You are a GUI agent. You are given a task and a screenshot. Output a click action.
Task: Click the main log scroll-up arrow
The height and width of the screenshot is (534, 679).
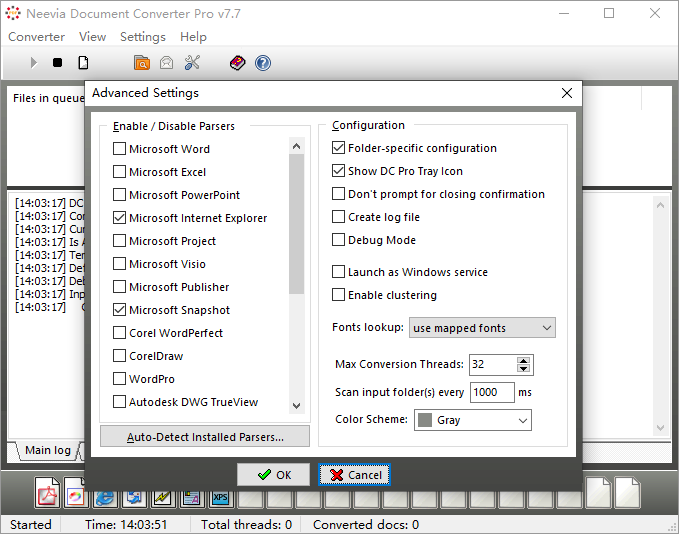[x=660, y=205]
